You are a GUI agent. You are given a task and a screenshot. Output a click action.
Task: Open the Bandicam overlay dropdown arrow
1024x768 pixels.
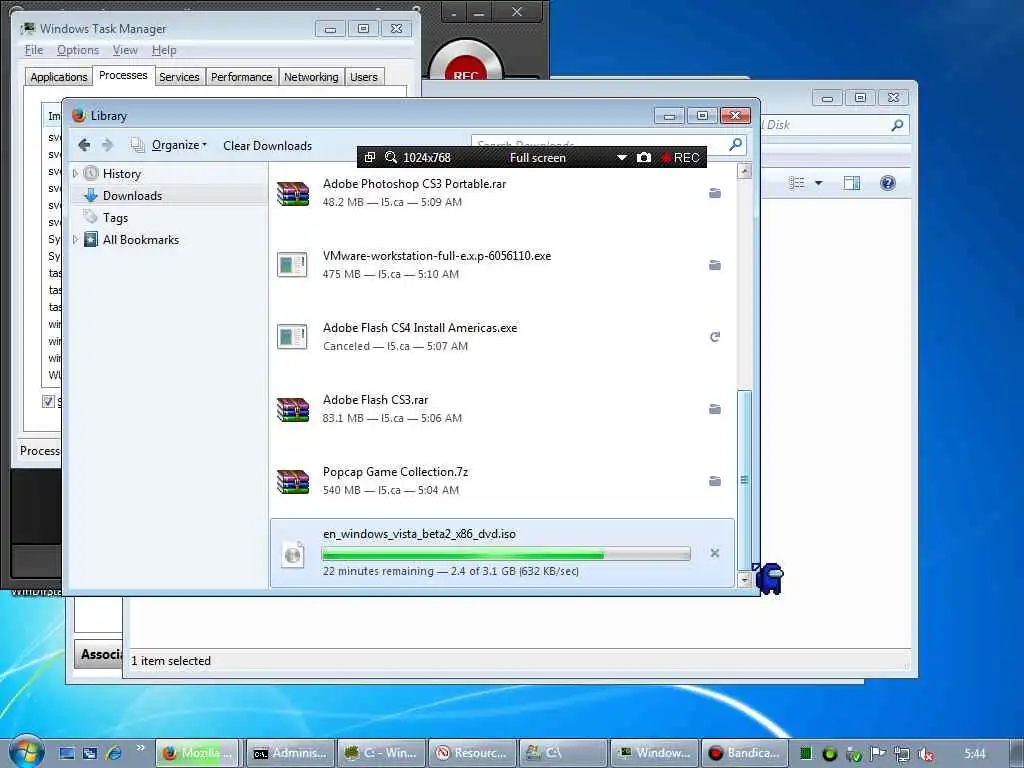coord(622,157)
